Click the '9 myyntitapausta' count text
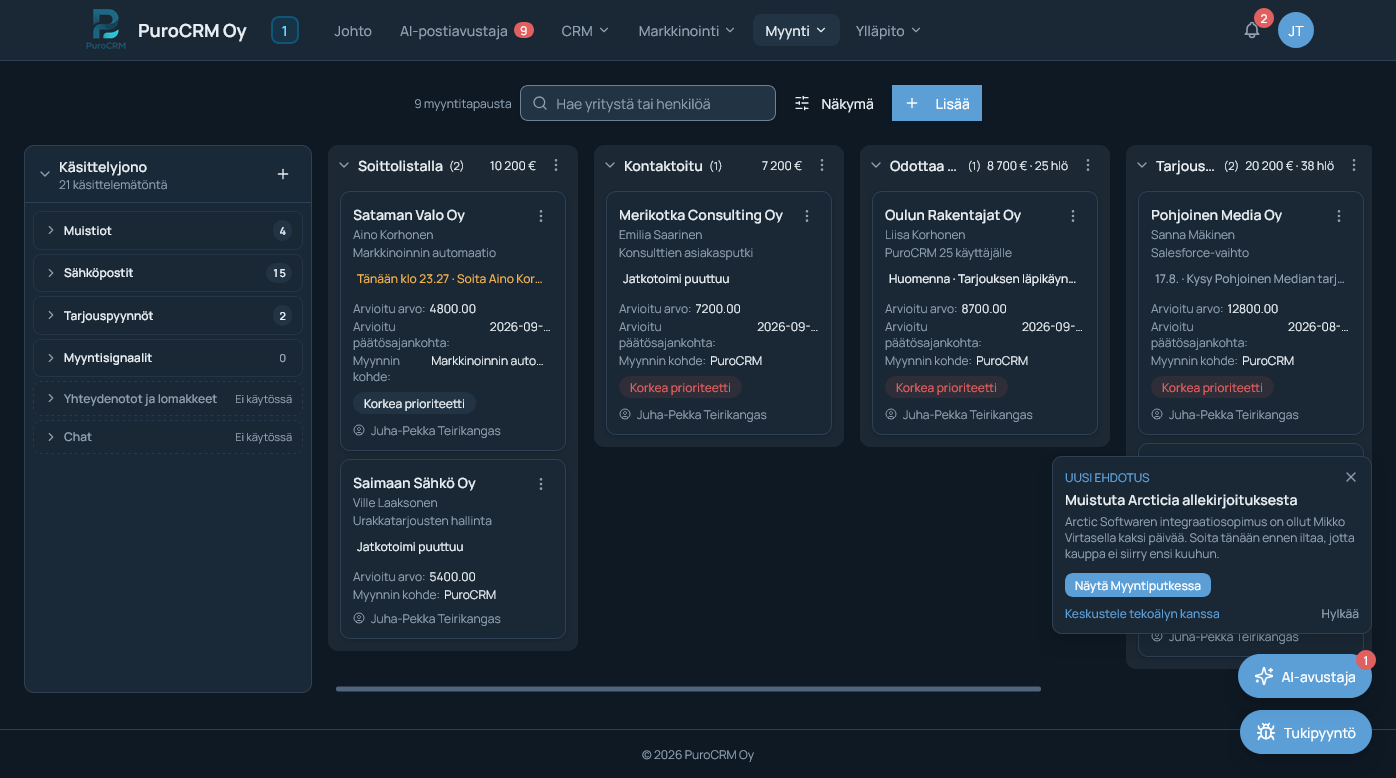This screenshot has height=778, width=1396. coord(463,103)
